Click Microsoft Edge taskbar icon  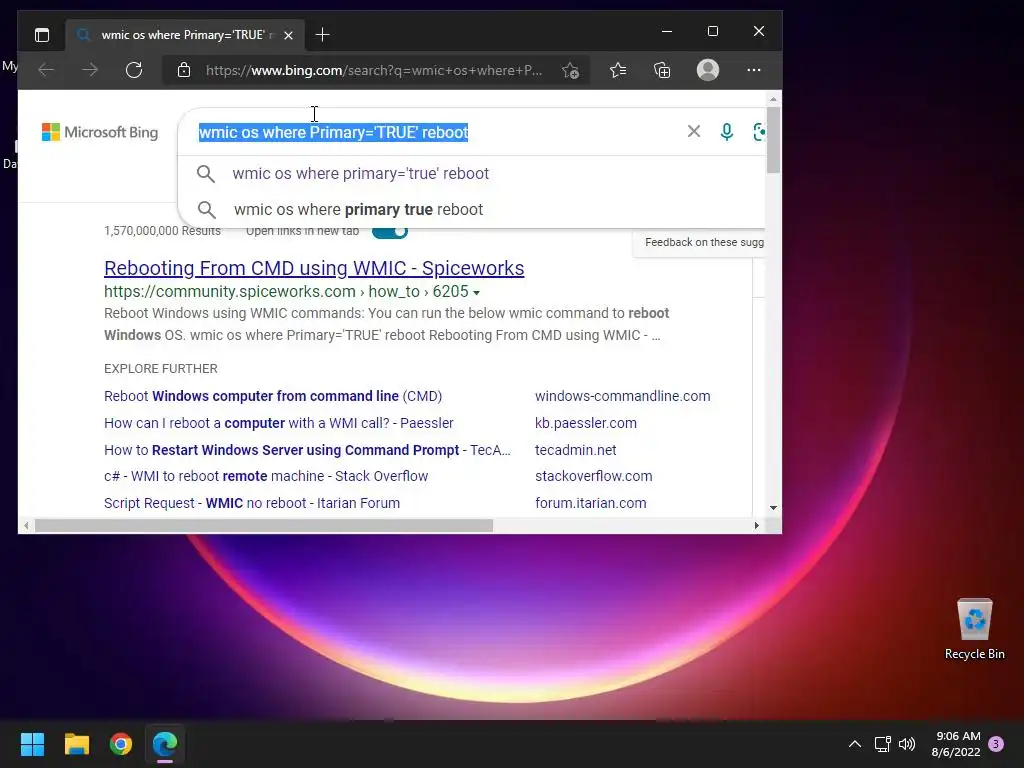(165, 744)
